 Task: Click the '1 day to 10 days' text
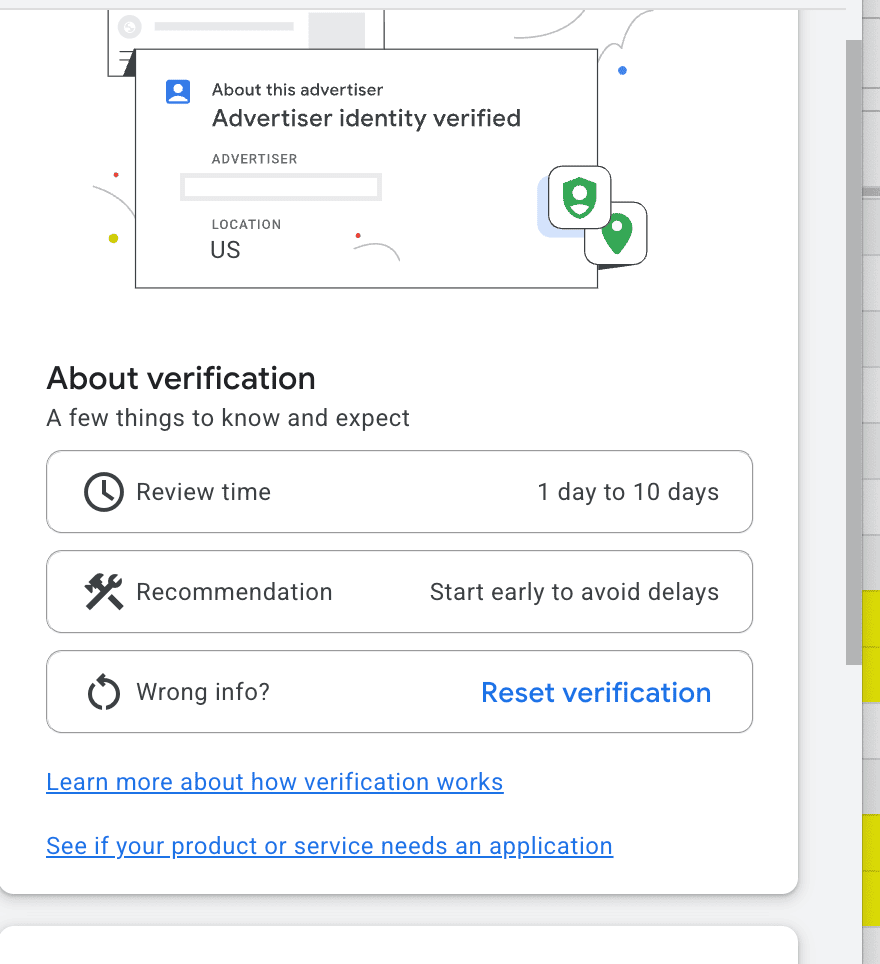628,492
